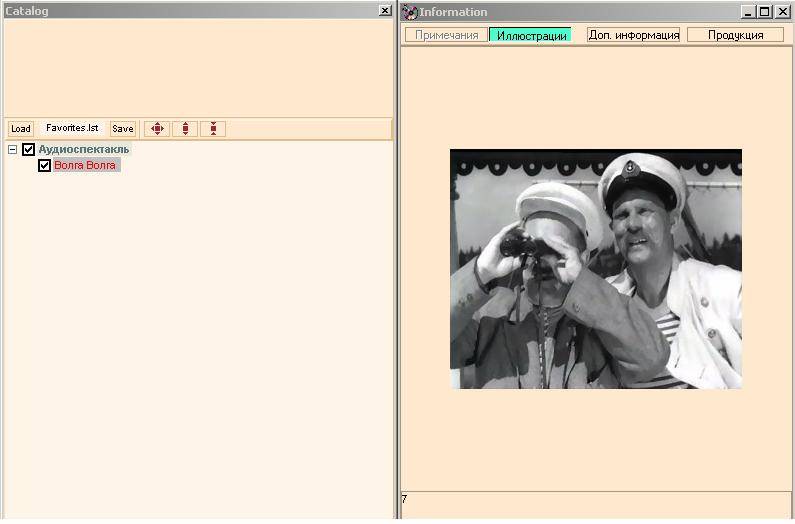The height and width of the screenshot is (524, 795).
Task: Toggle the Аудиоспектакль checkbox
Action: point(28,150)
